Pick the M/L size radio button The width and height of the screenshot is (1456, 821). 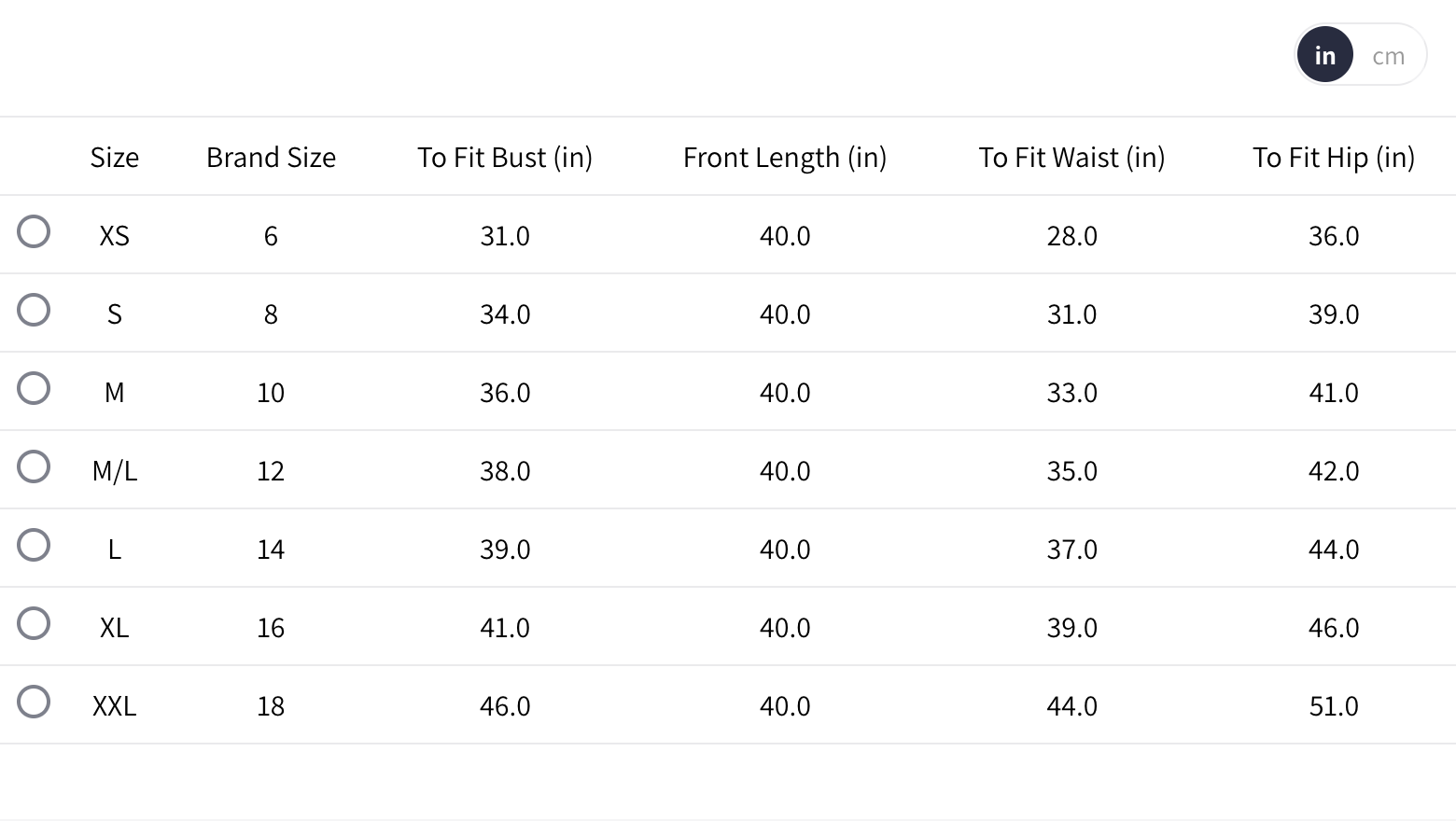coord(34,466)
